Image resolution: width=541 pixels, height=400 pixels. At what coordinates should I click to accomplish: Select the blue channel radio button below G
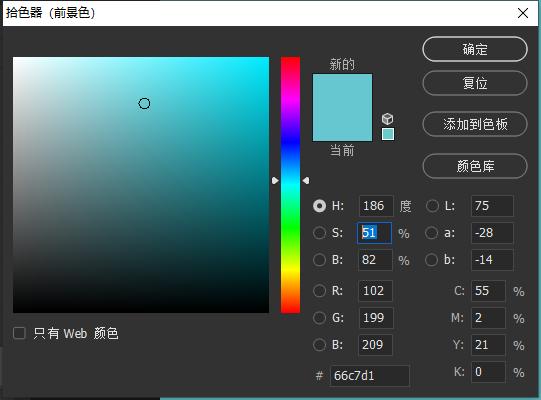pyautogui.click(x=319, y=344)
